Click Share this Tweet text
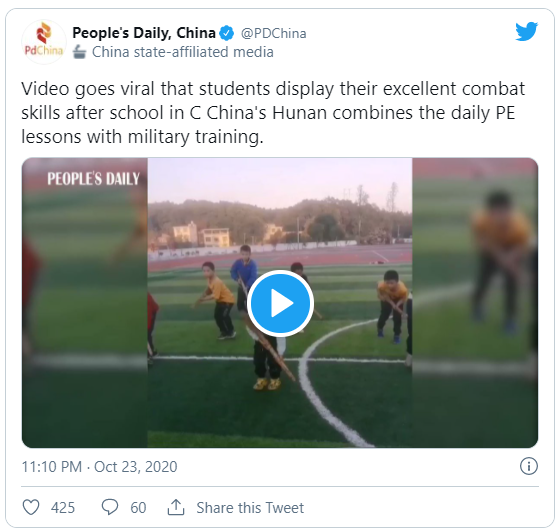Viewport: 560px width, 532px height. tap(250, 507)
